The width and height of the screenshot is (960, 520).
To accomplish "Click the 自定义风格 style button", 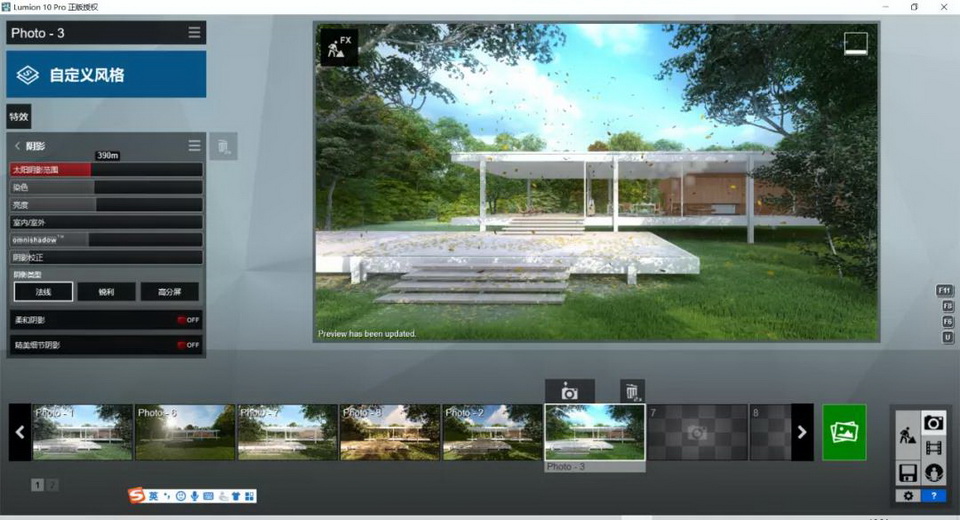I will (106, 74).
